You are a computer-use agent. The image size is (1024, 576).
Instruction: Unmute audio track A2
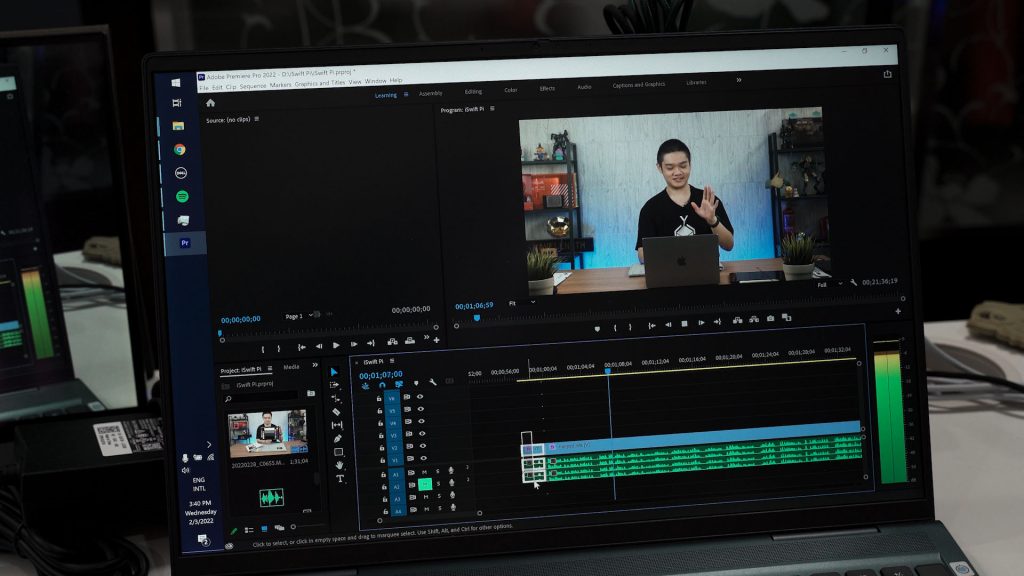coord(425,484)
